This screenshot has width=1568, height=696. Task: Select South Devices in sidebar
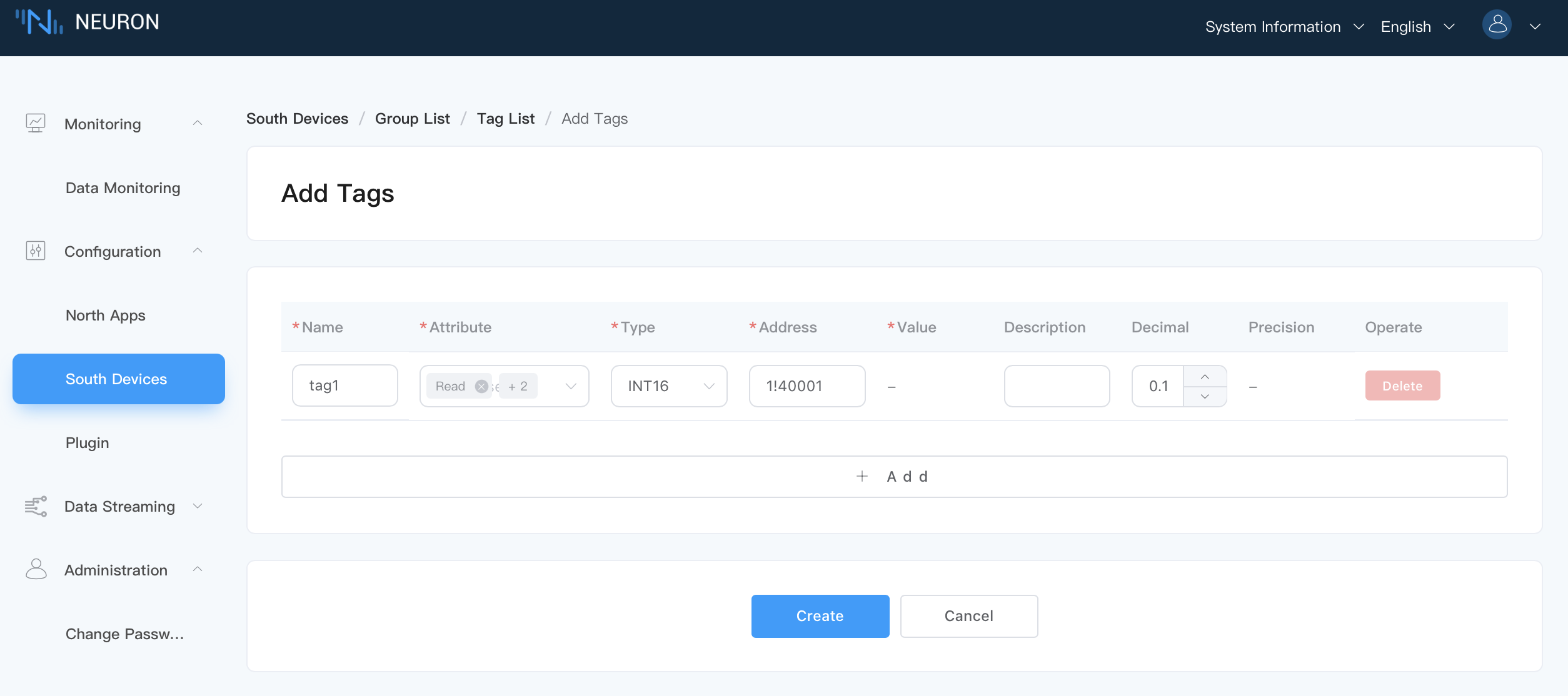coord(119,379)
